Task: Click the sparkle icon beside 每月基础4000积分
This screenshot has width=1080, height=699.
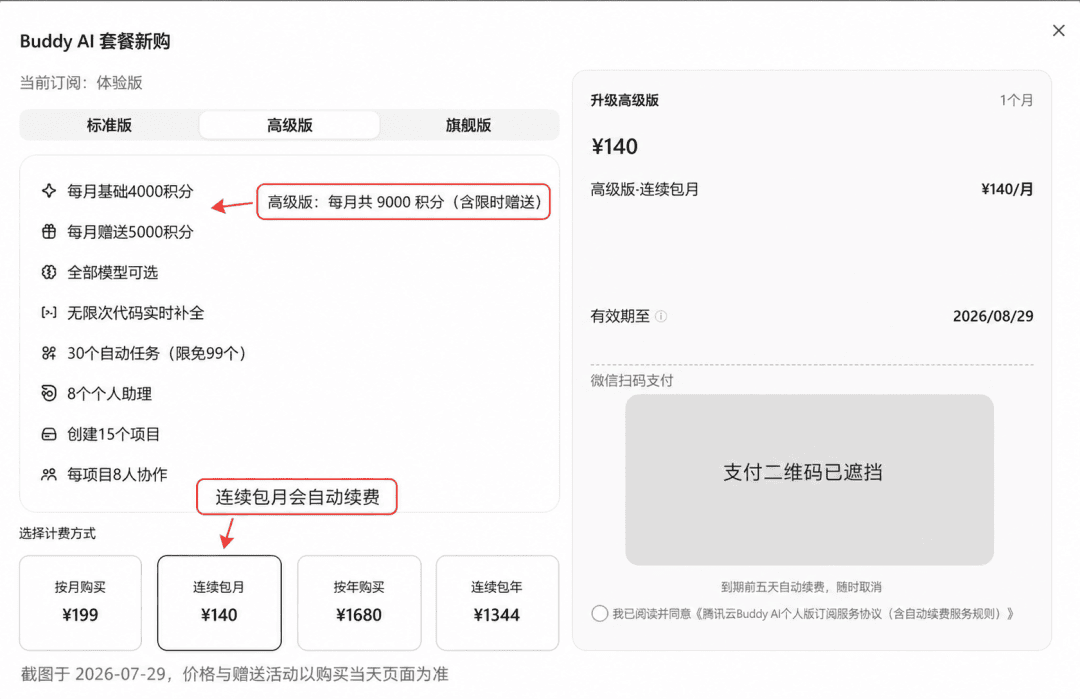Action: tap(49, 191)
